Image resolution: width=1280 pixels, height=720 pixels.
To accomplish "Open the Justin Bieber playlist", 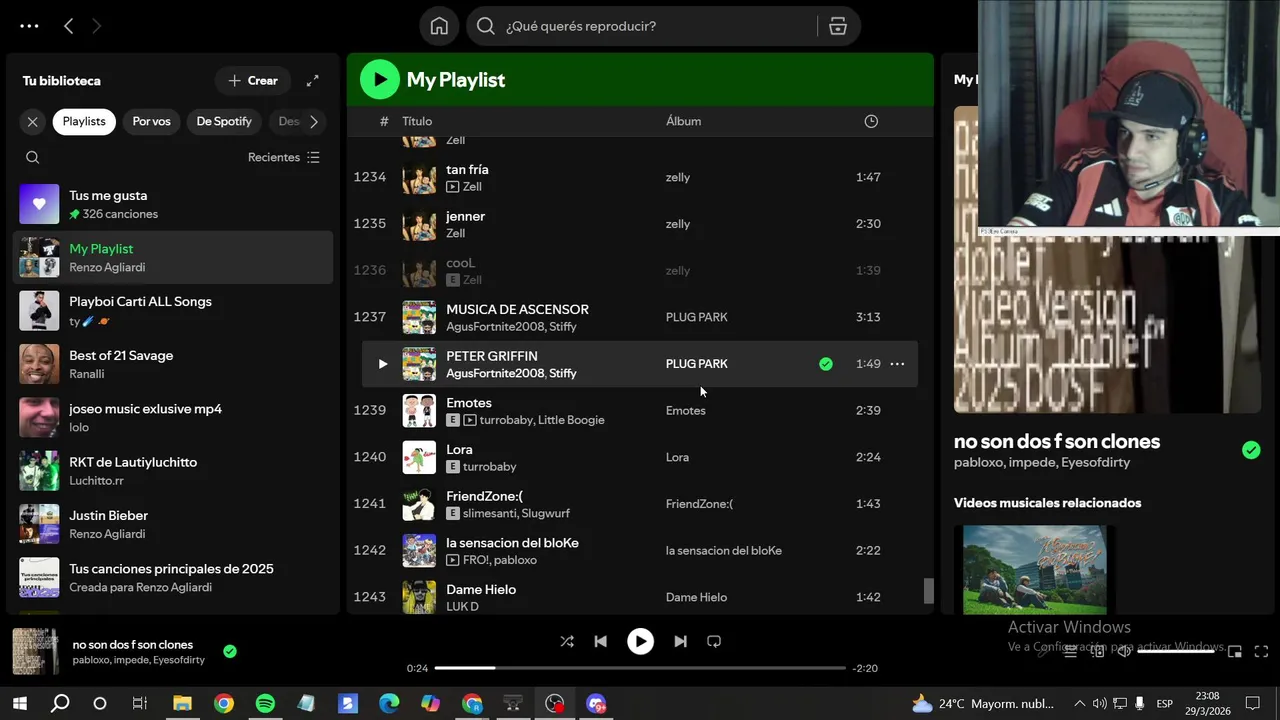I will [173, 524].
